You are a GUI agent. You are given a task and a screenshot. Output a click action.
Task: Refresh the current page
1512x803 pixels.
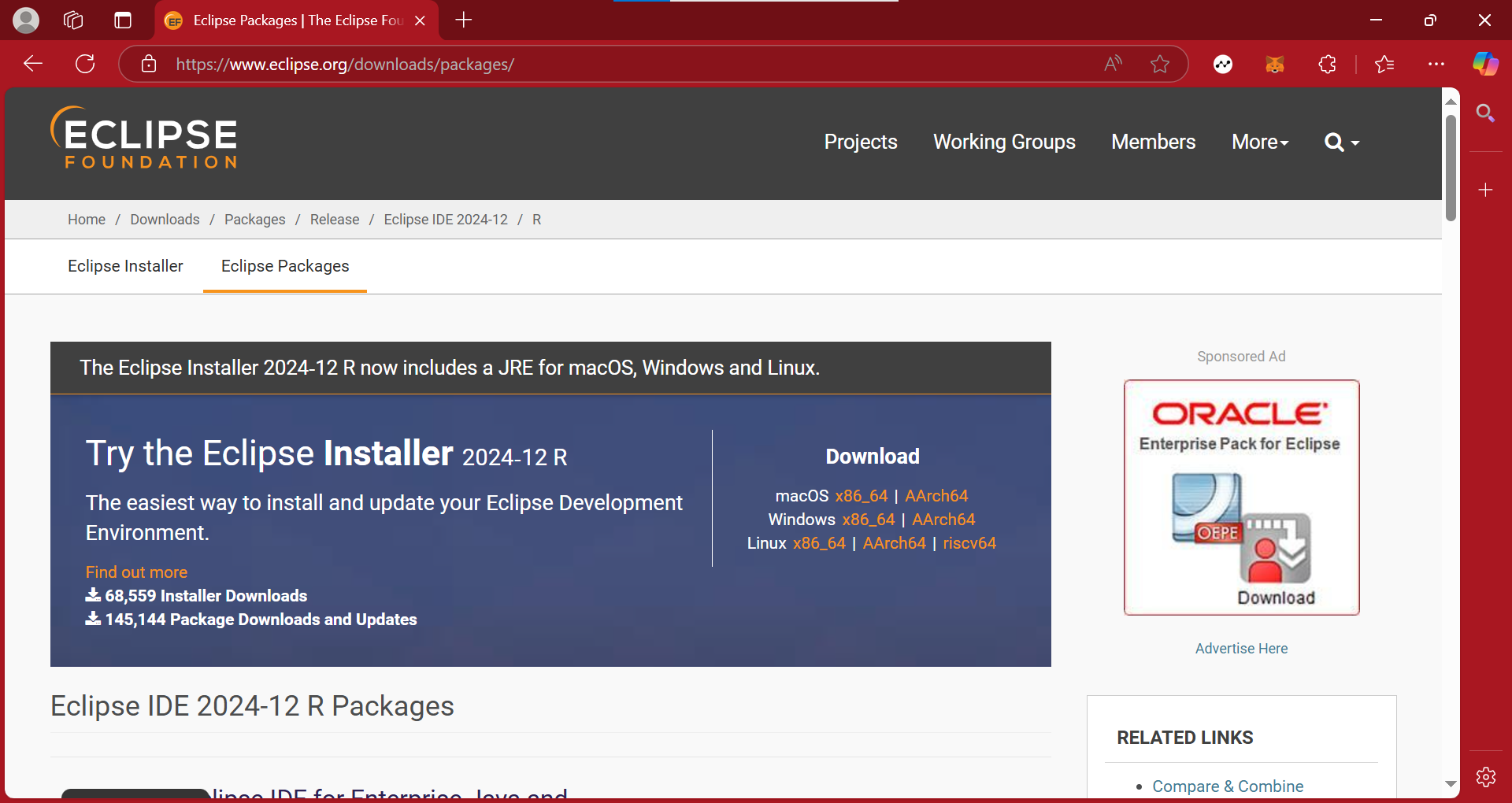tap(85, 64)
